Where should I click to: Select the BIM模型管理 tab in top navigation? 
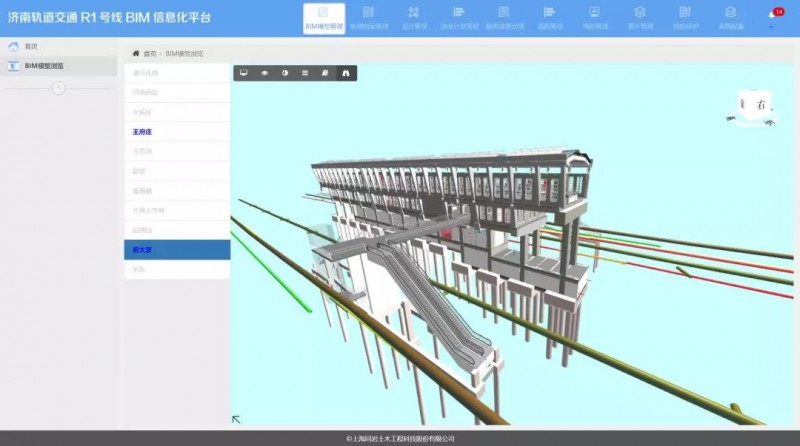tap(324, 18)
